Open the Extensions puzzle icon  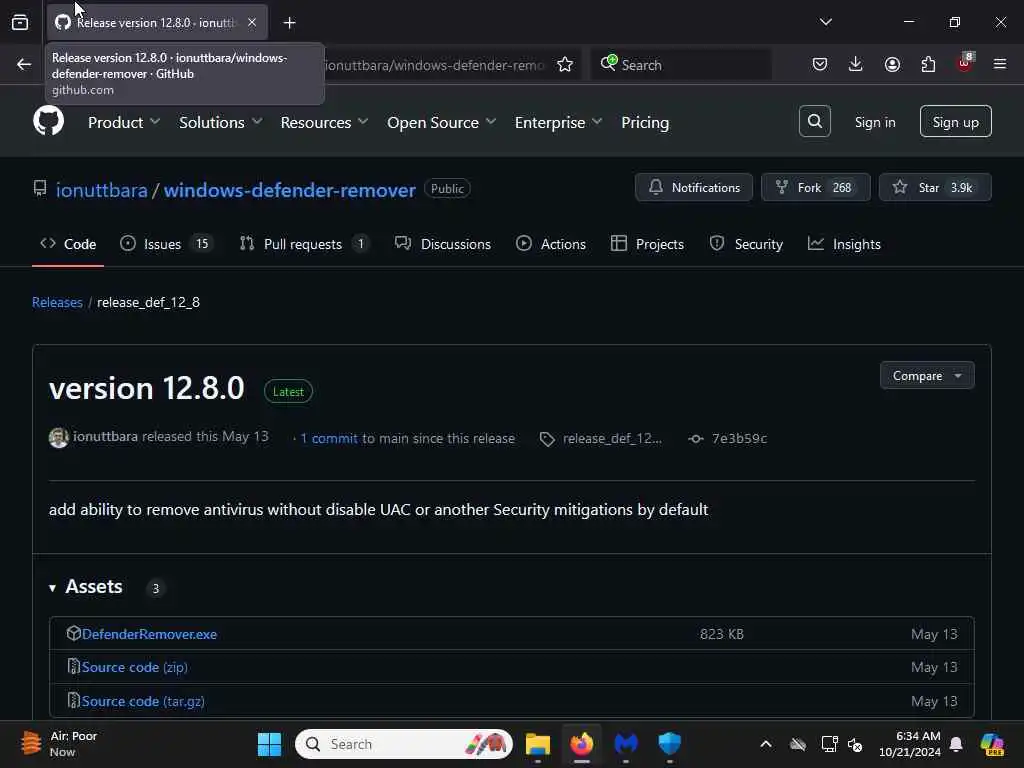[928, 64]
